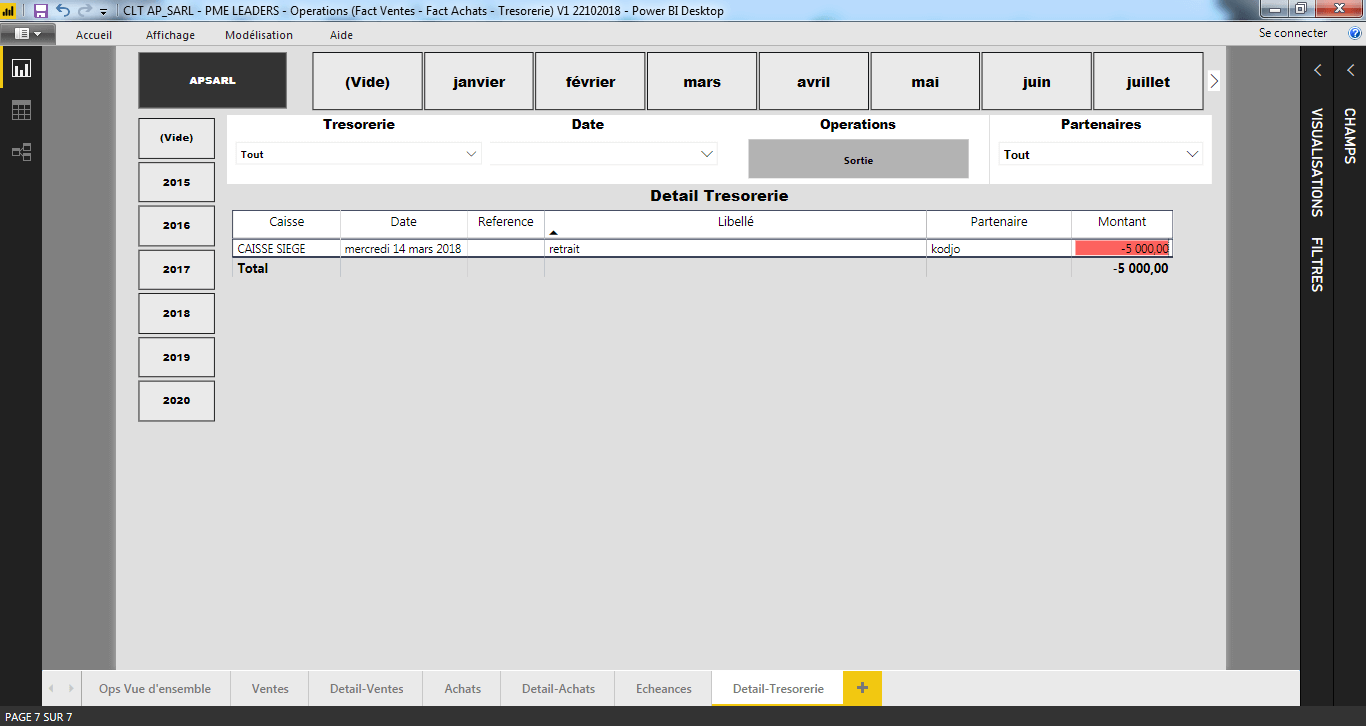Image resolution: width=1366 pixels, height=726 pixels.
Task: Click the red -5 000,00 amount cell
Action: point(1122,249)
